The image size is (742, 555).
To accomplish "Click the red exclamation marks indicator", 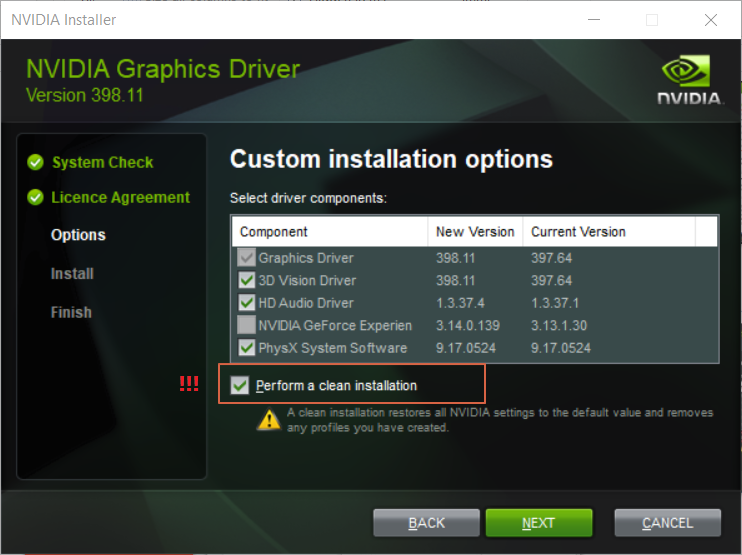I will (188, 384).
